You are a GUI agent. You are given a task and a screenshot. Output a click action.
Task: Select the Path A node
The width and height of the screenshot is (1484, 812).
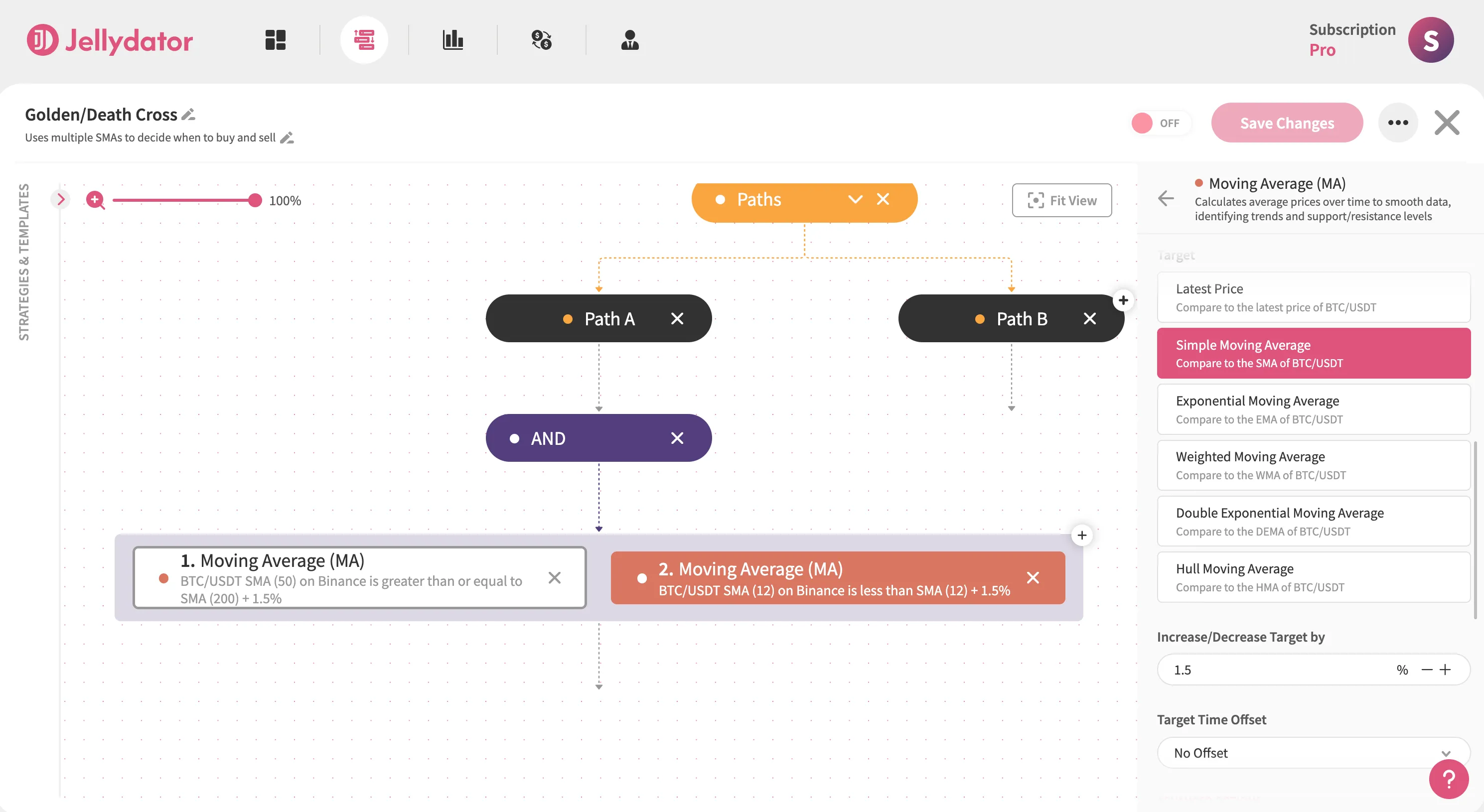coord(598,318)
